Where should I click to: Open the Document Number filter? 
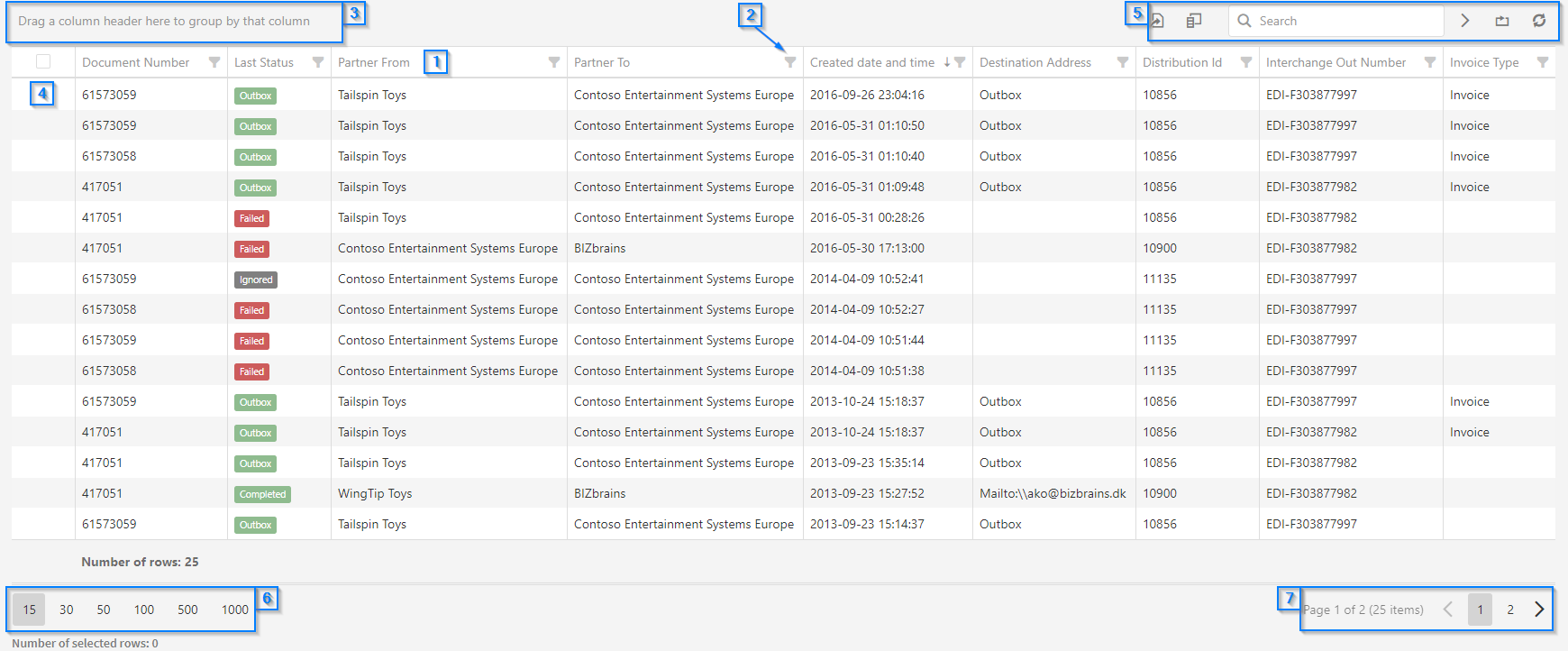(214, 62)
